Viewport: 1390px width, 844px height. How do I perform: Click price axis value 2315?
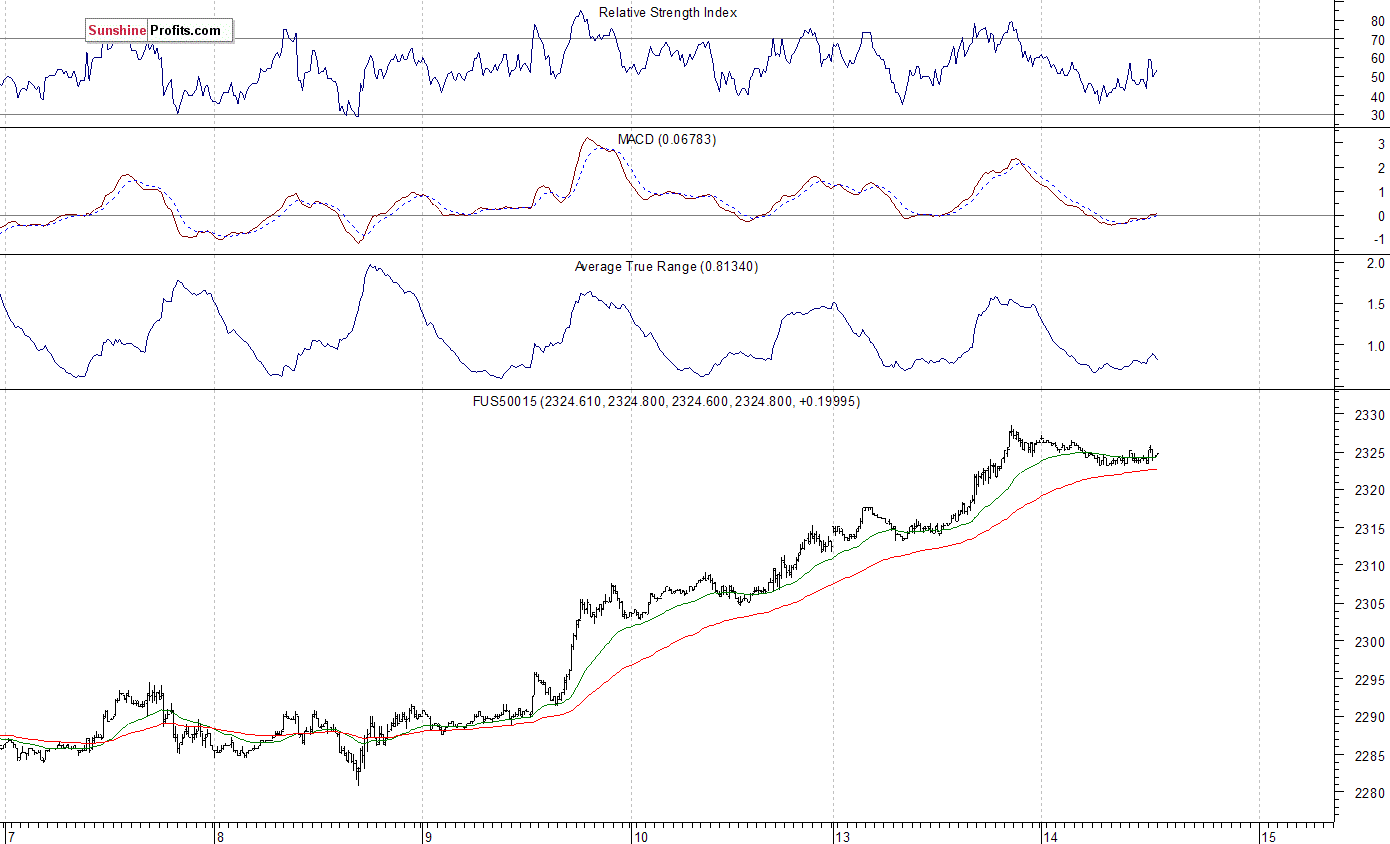click(1370, 529)
